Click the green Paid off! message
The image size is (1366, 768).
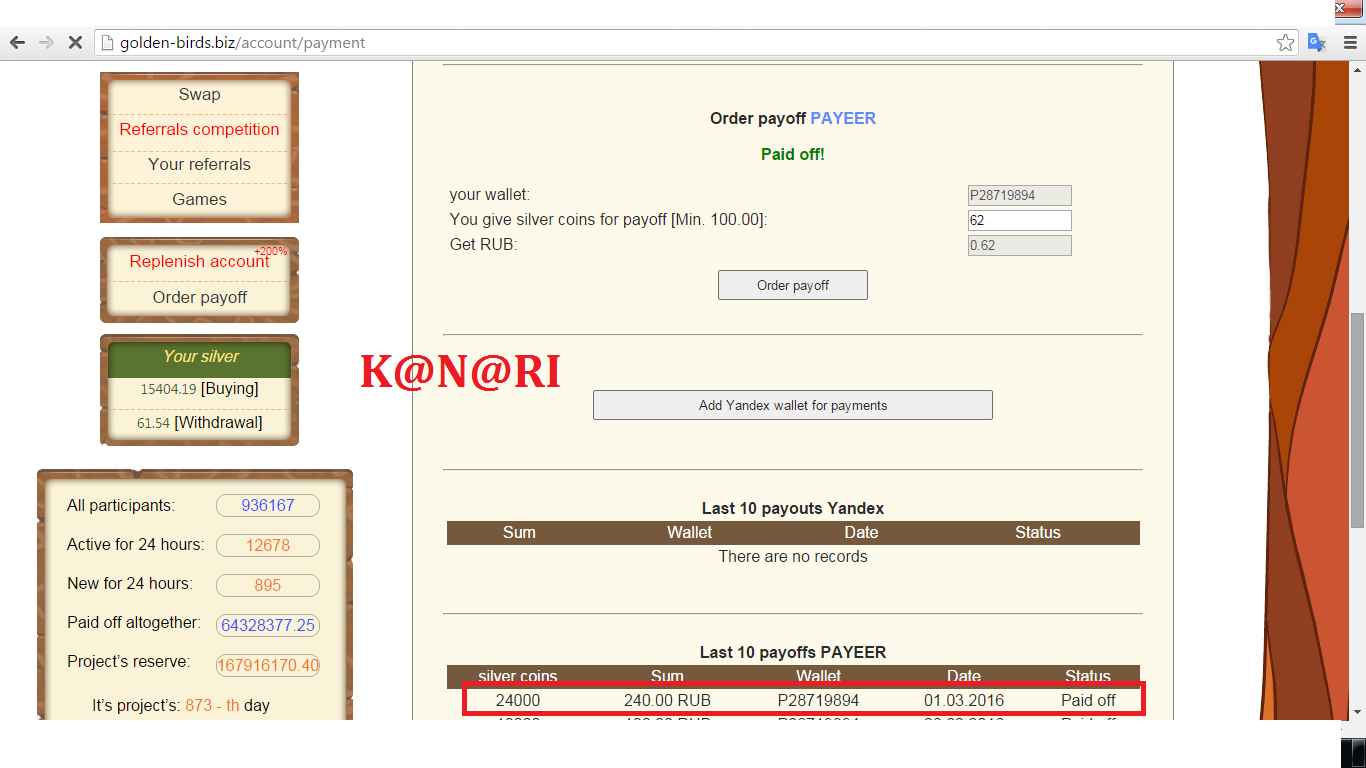tap(793, 154)
